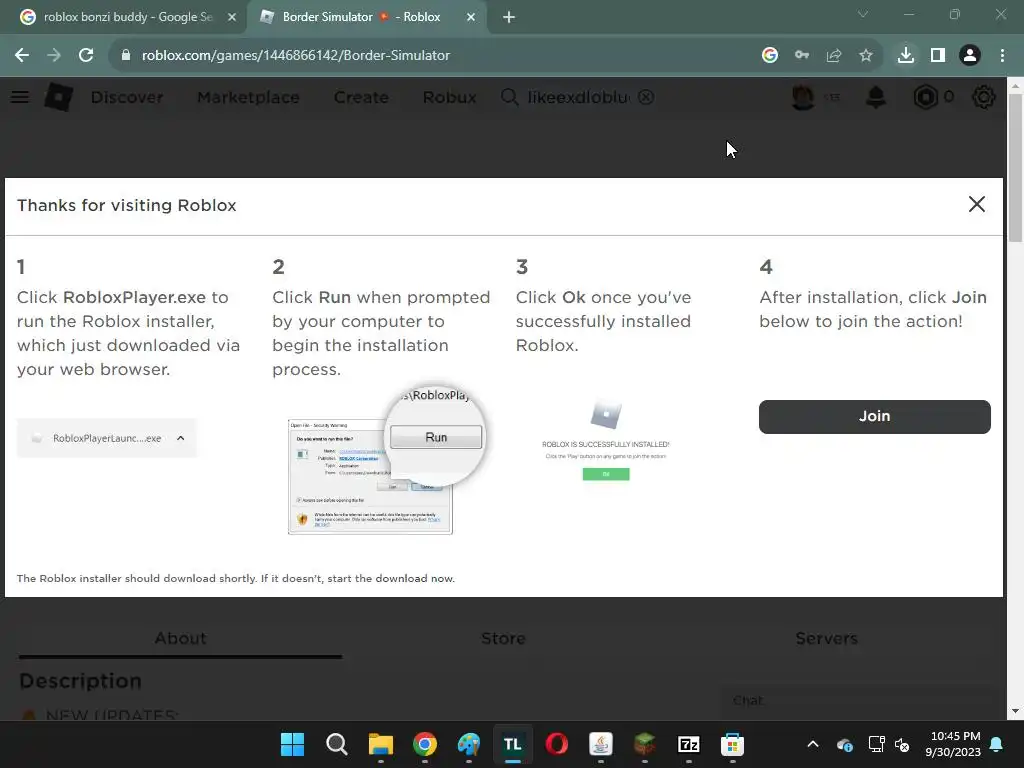Bookmark this page with the star icon
Screen dimensions: 1024x768
(866, 56)
